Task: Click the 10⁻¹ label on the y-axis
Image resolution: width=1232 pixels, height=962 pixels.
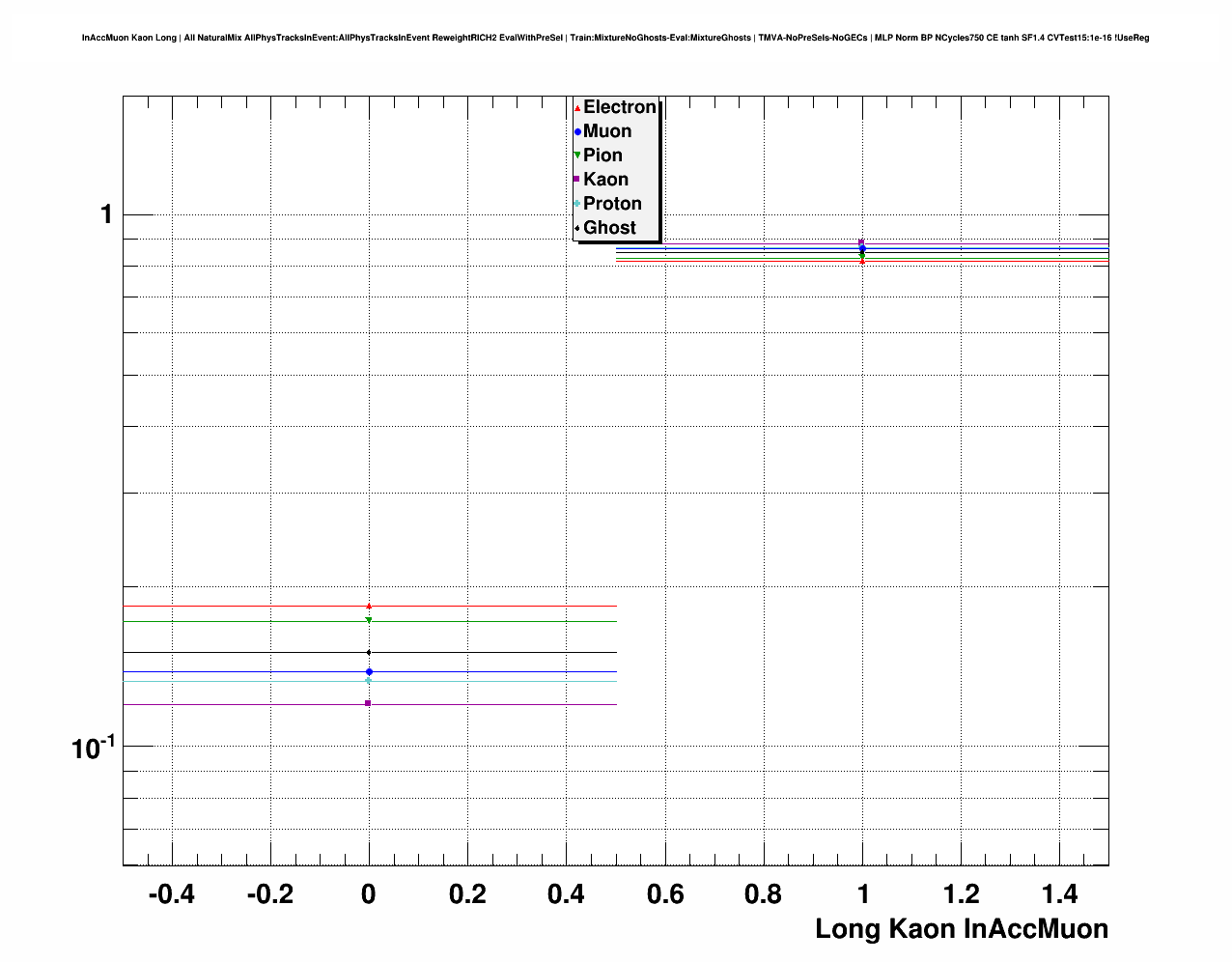Action: [x=93, y=747]
